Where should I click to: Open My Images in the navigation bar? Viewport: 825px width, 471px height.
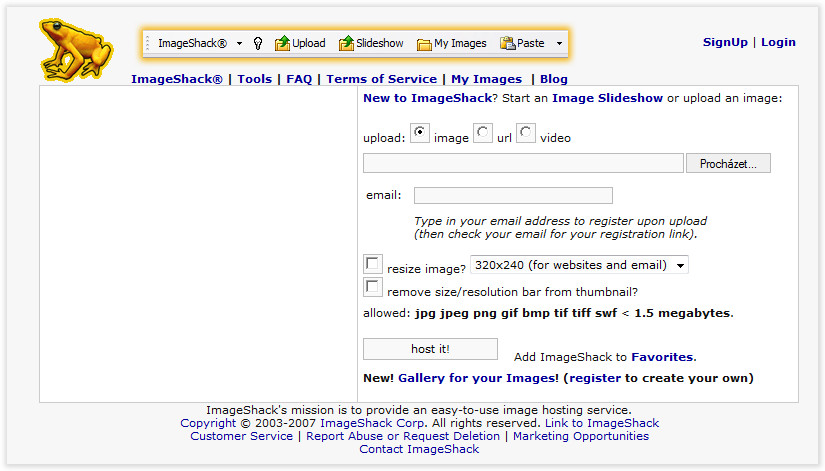487,79
